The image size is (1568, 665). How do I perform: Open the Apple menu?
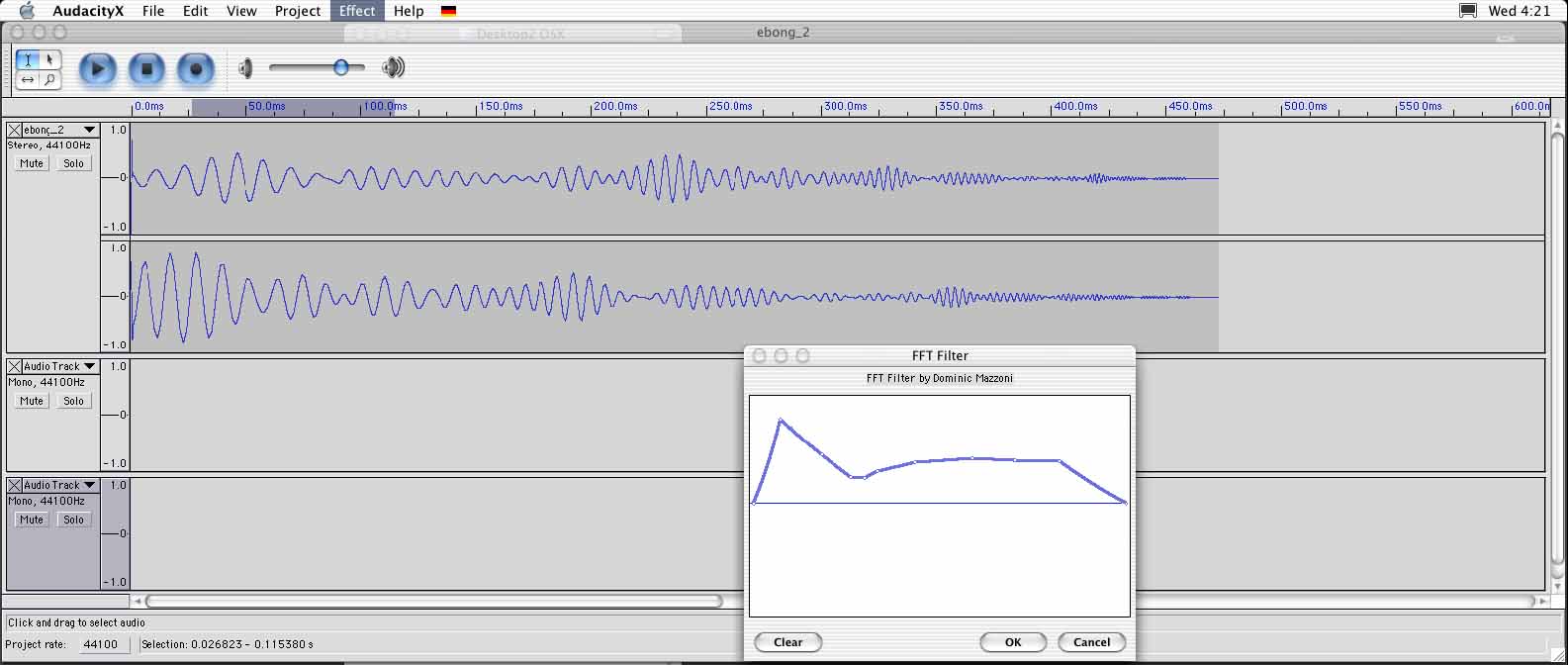[x=27, y=11]
